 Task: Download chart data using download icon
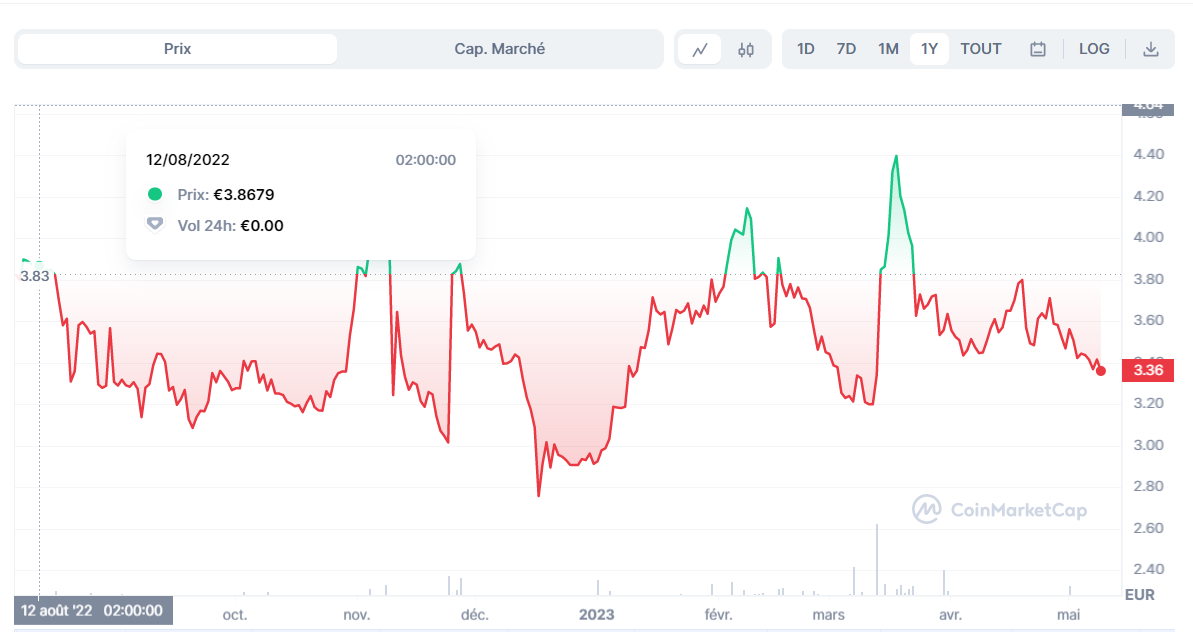click(1151, 49)
